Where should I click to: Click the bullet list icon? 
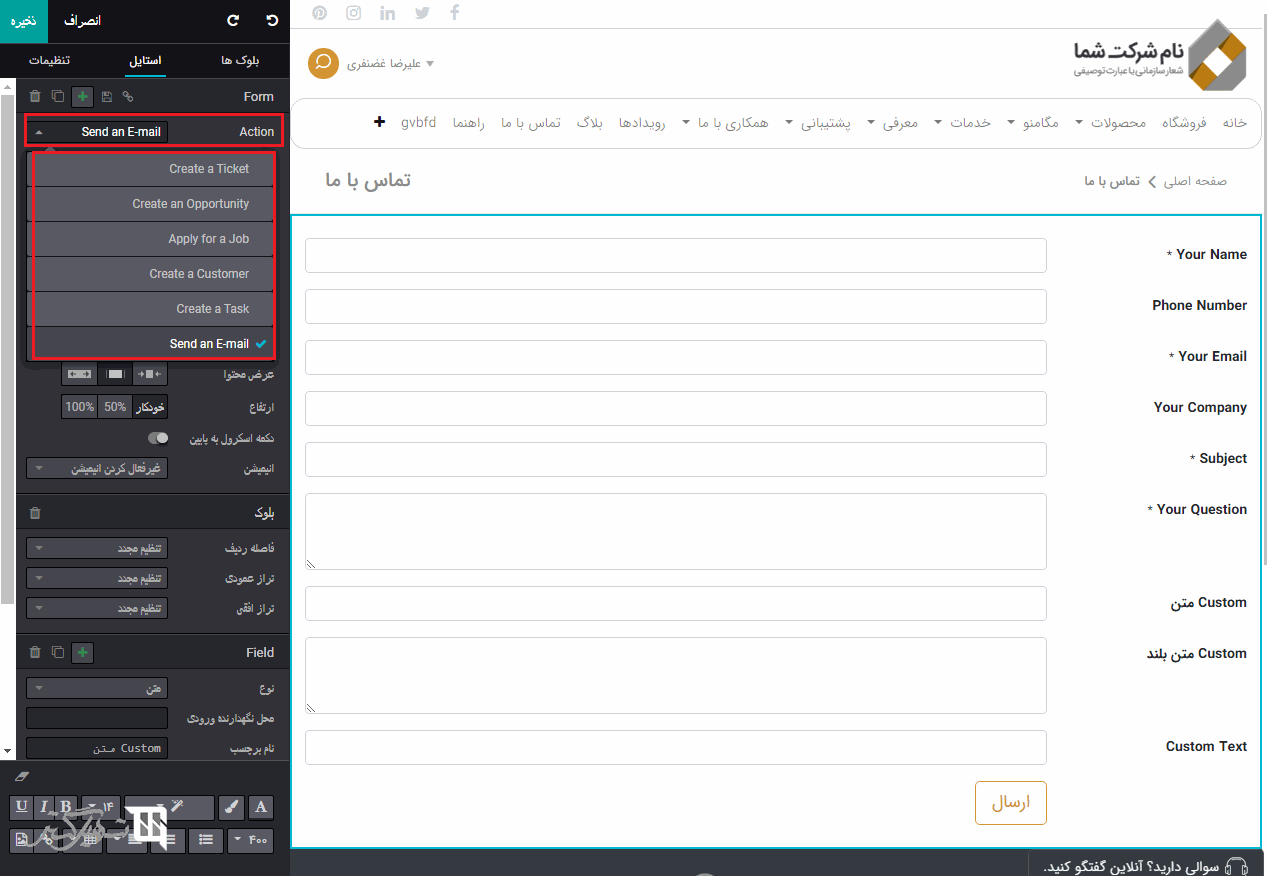206,840
